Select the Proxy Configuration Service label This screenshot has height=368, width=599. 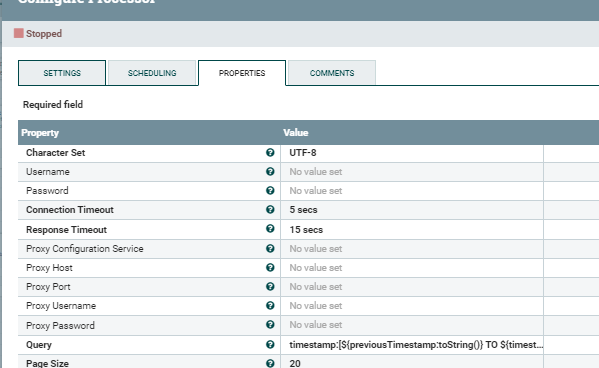(x=85, y=249)
